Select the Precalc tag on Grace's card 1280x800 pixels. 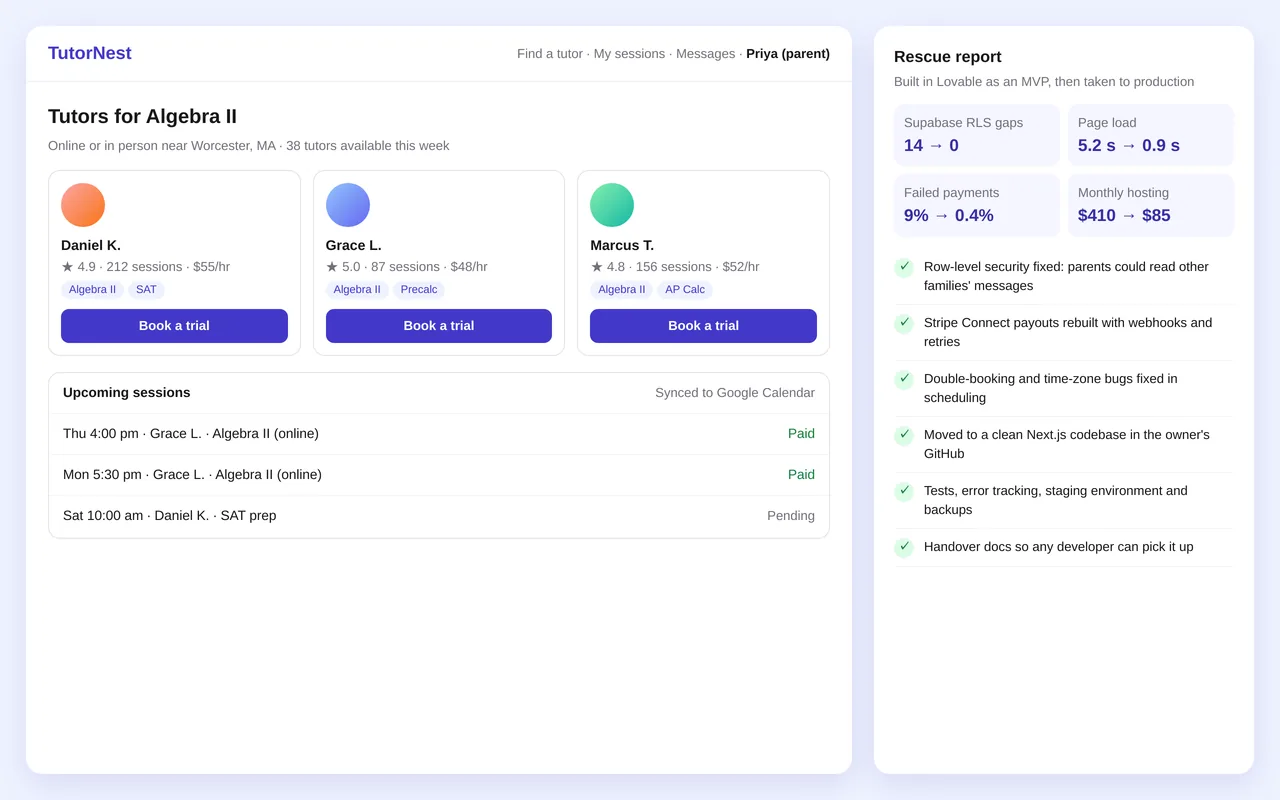(419, 290)
